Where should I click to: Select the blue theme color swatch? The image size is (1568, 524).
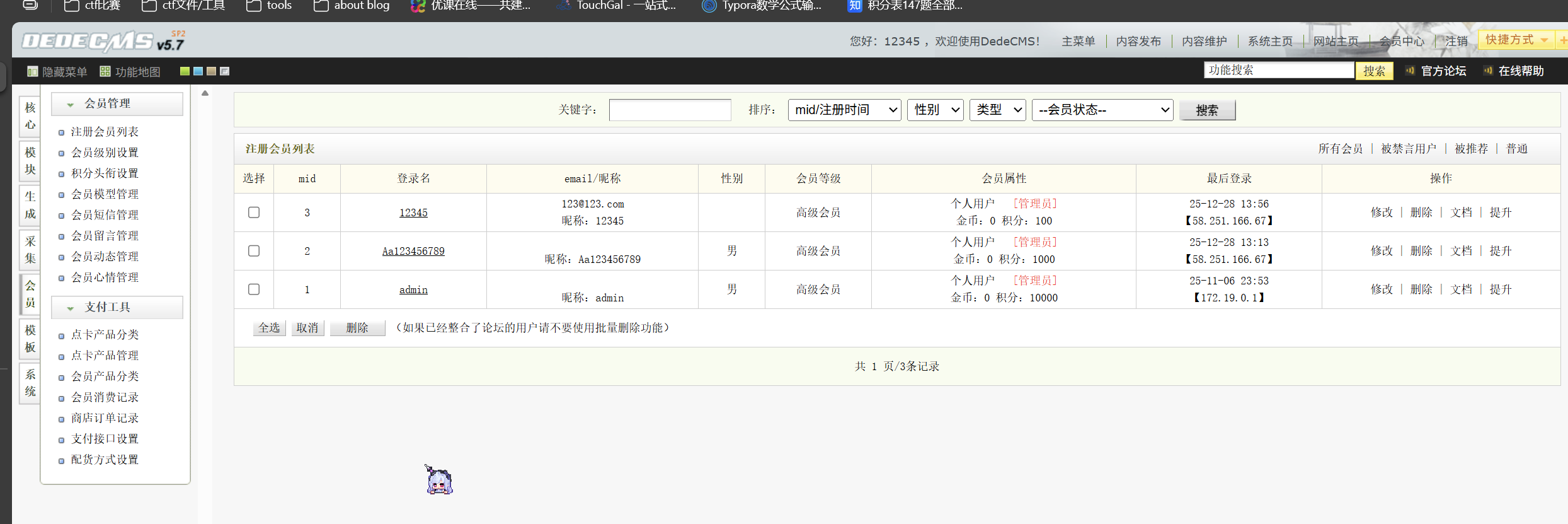pyautogui.click(x=198, y=71)
